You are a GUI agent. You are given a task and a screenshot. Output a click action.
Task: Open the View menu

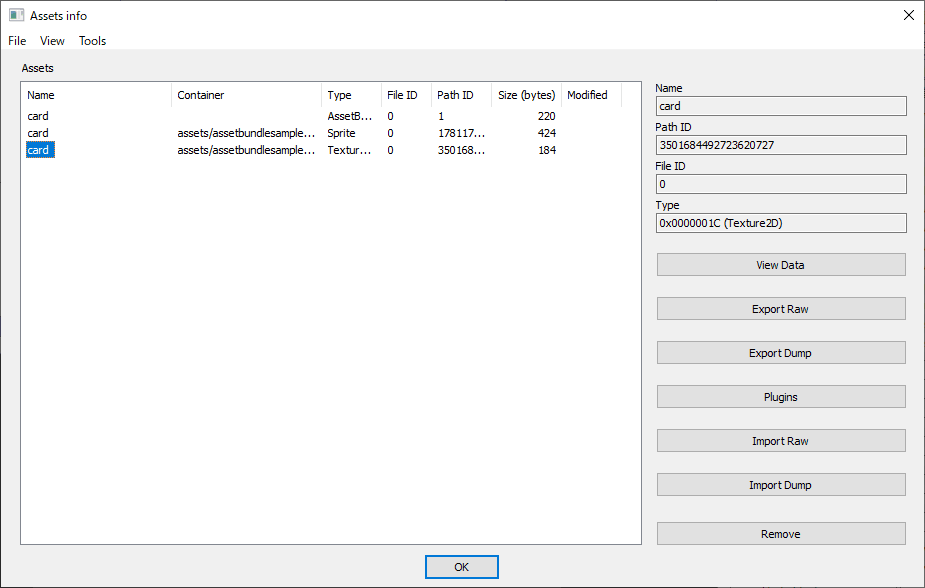[52, 41]
